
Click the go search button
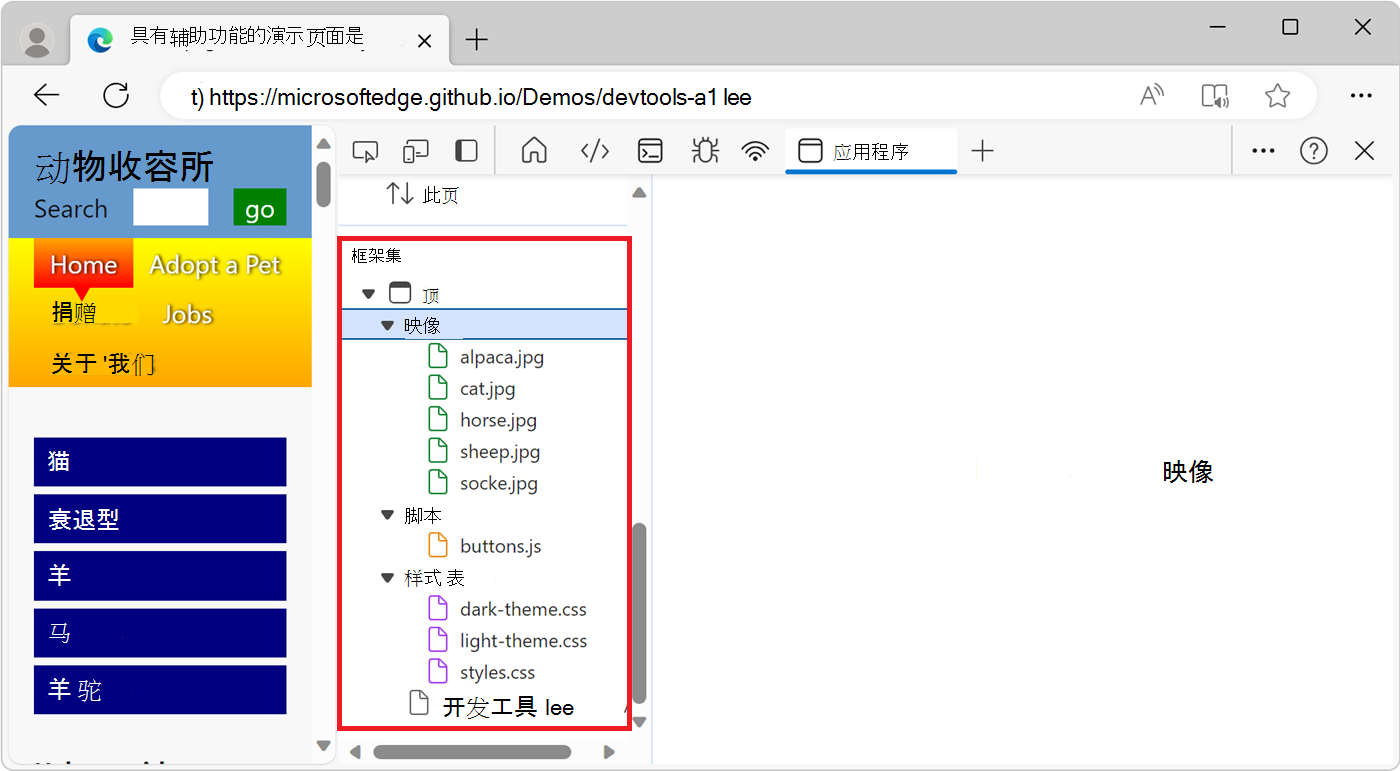coord(260,208)
